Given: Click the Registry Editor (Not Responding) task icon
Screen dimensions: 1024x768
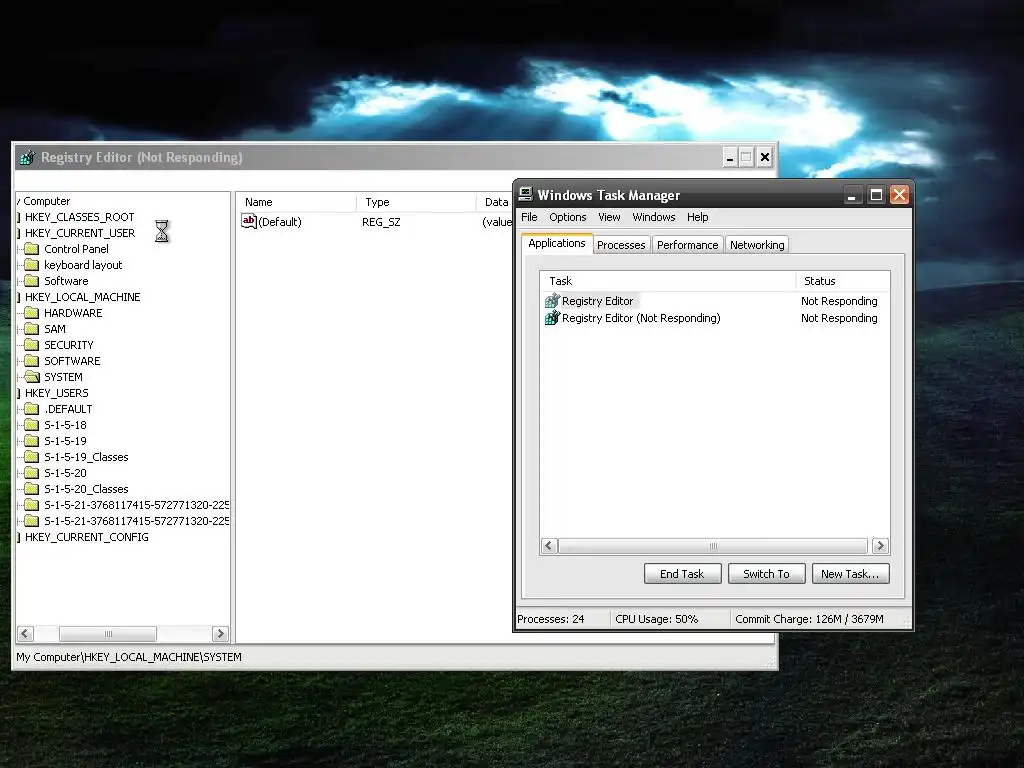Looking at the screenshot, I should click(x=552, y=318).
